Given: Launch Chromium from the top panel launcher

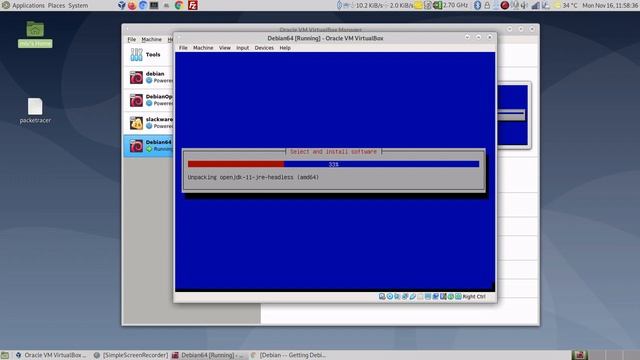Looking at the screenshot, I should point(143,5).
